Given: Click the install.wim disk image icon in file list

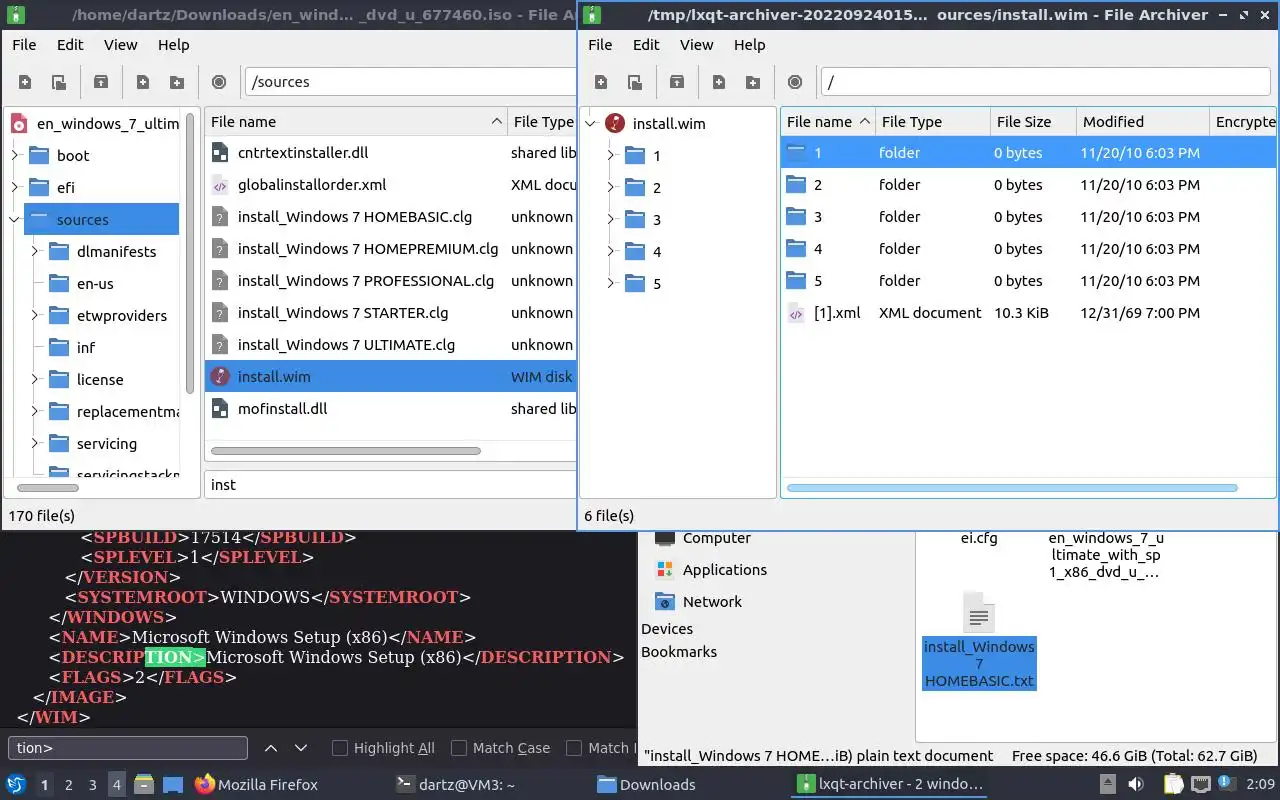Looking at the screenshot, I should [221, 377].
